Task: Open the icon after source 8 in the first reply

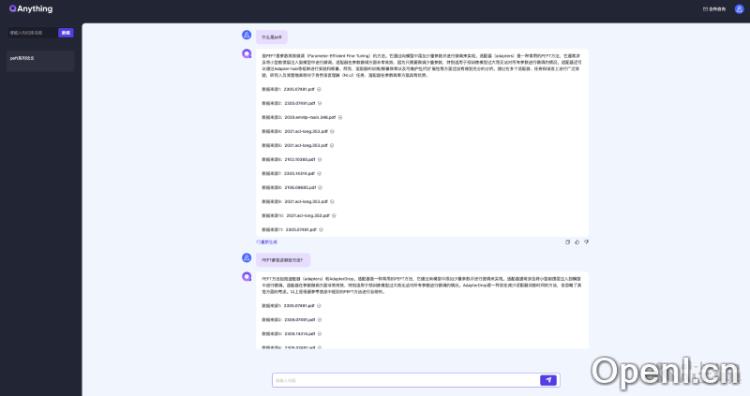Action: pos(320,187)
